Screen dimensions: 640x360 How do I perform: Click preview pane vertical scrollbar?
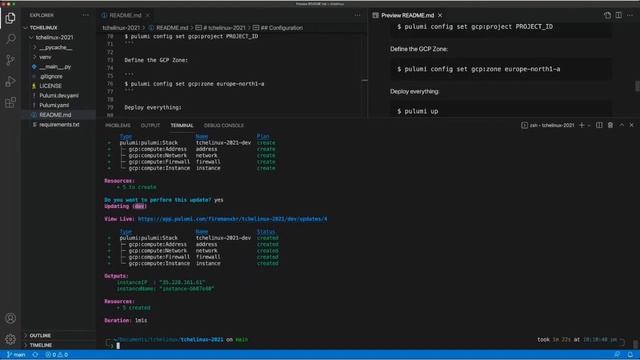point(637,86)
